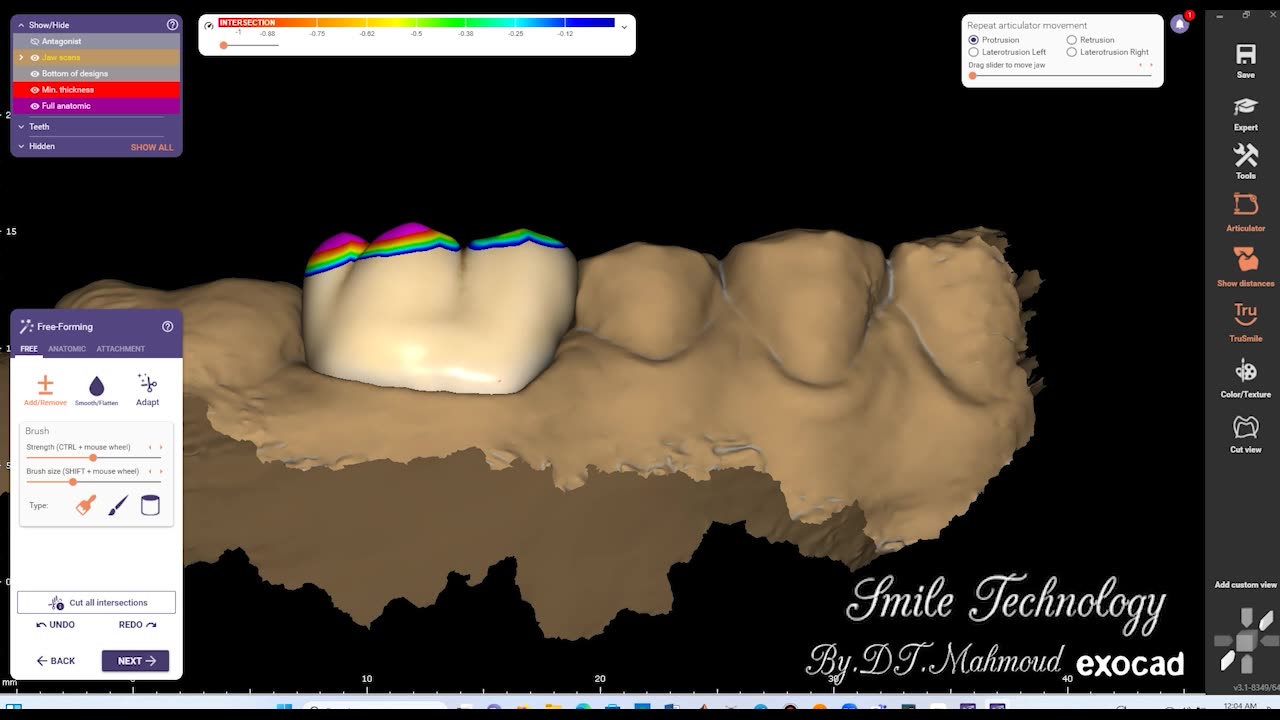Screen dimensions: 1280x720
Task: Click REDO
Action: coord(137,625)
